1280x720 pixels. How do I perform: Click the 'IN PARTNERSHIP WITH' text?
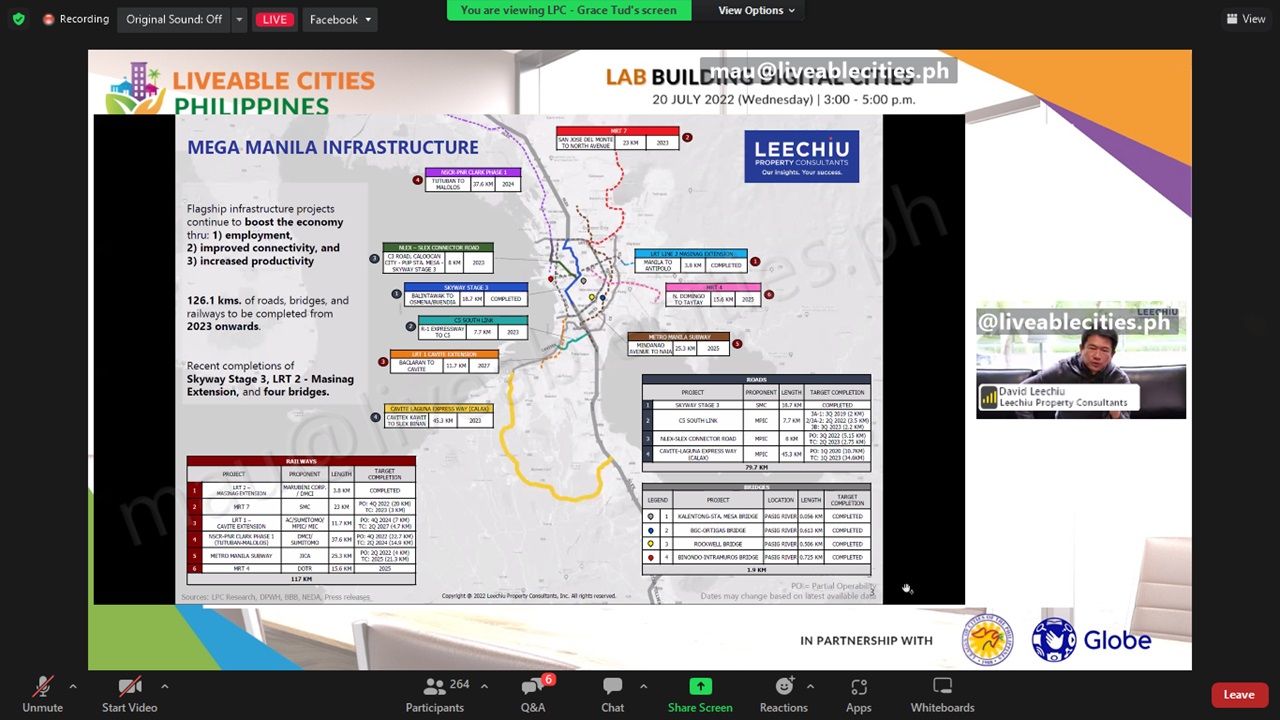(x=866, y=641)
